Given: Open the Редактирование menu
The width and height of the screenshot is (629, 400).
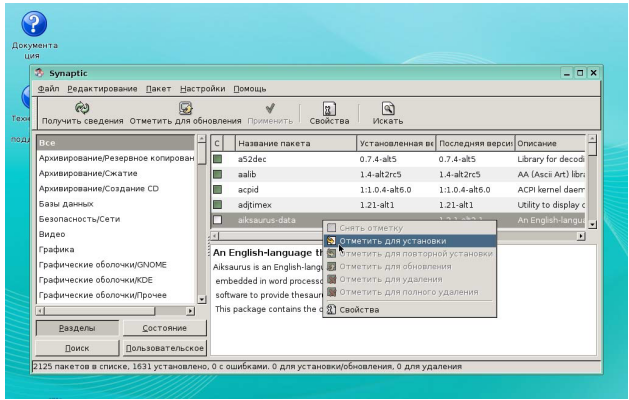Looking at the screenshot, I should [102, 89].
